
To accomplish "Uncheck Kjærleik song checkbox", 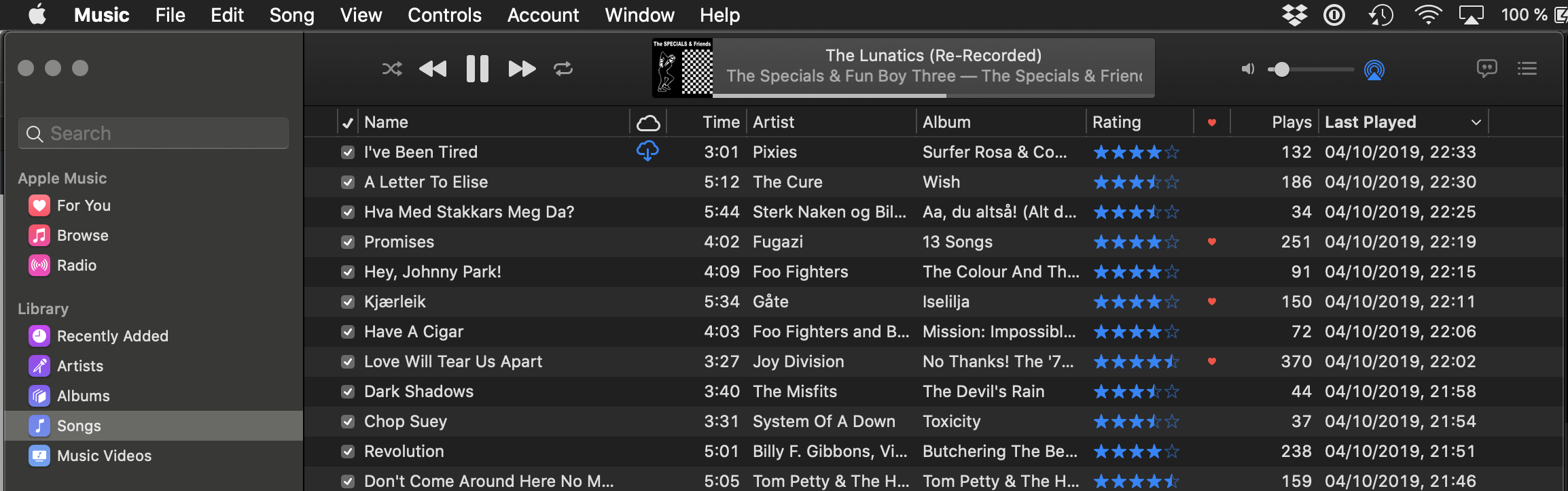I will [348, 302].
